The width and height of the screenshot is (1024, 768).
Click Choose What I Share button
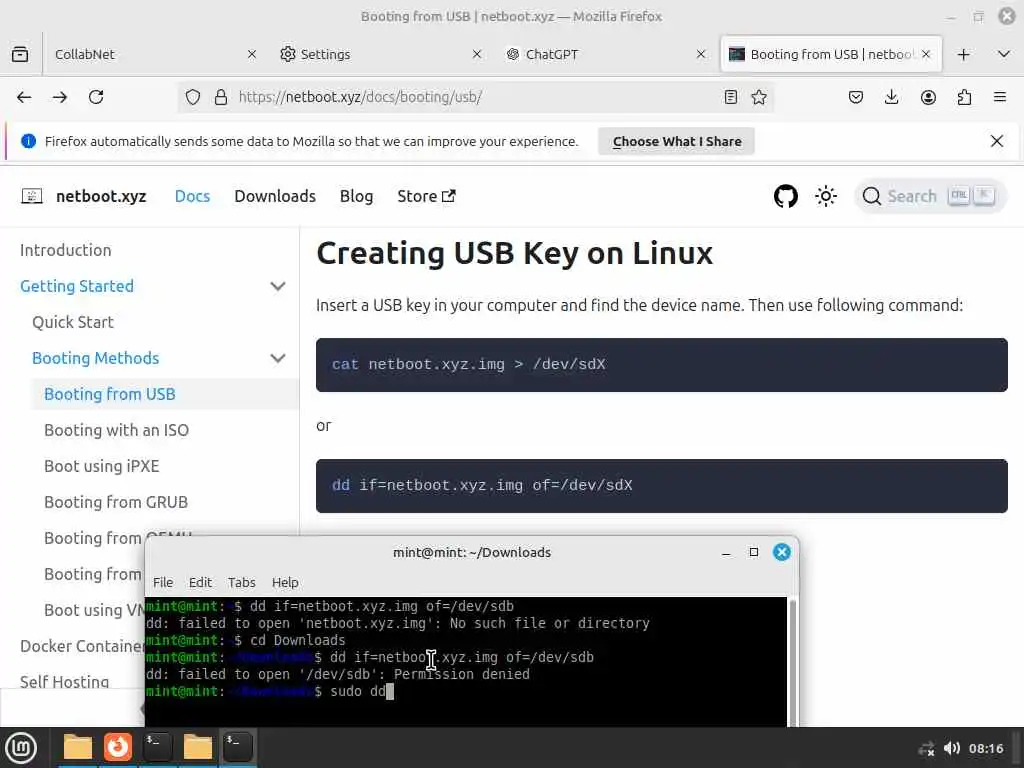tap(677, 142)
